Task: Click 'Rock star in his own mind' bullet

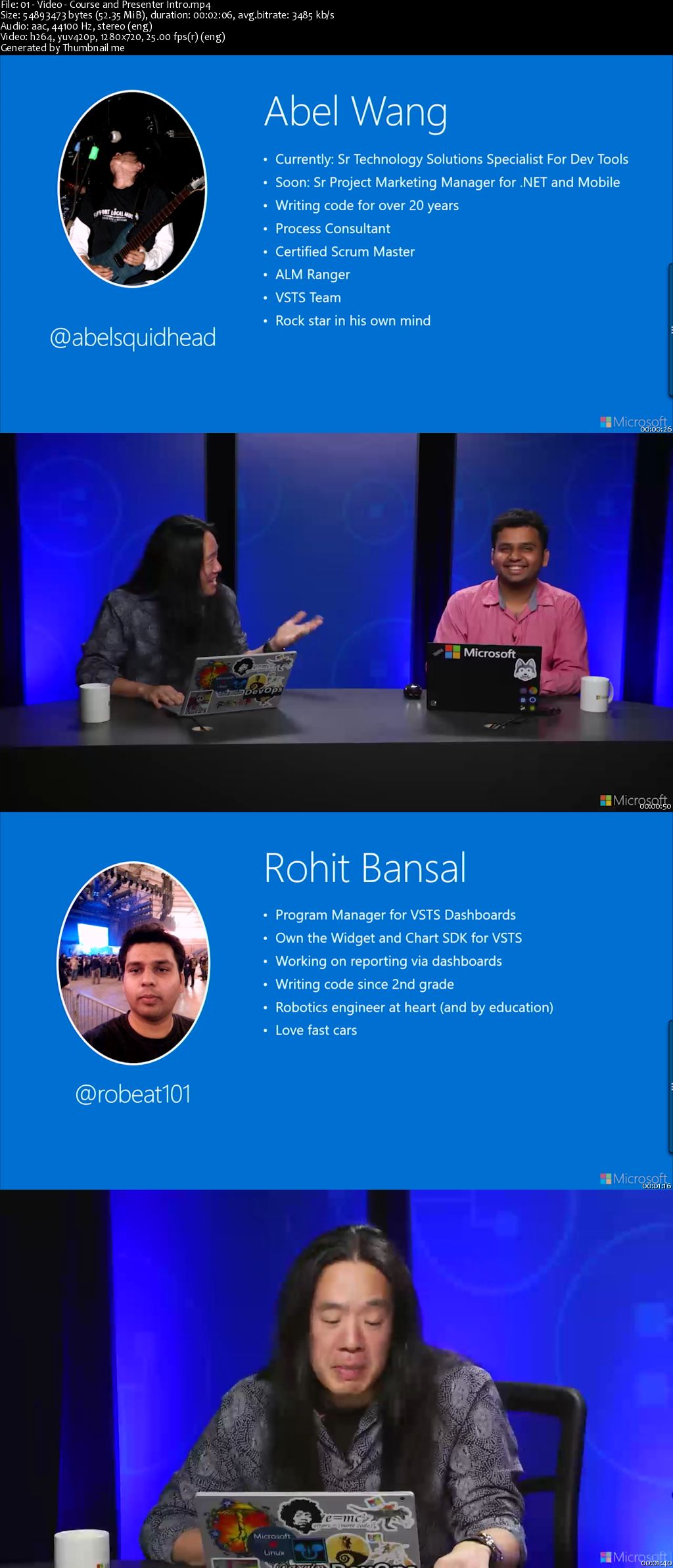Action: coord(353,321)
